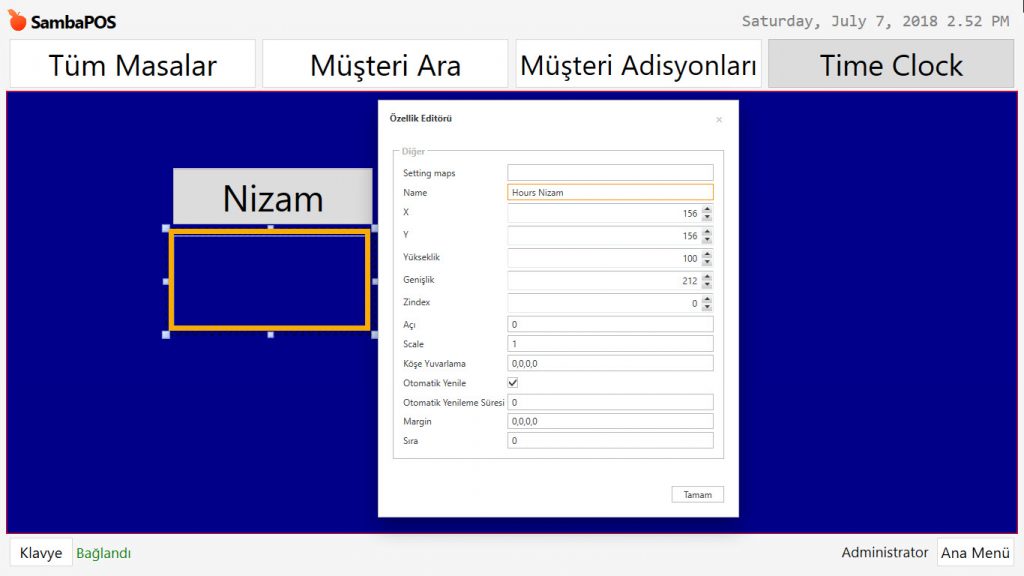Decrease Genişlik using the down spinner
Image resolution: width=1024 pixels, height=576 pixels.
(x=707, y=285)
